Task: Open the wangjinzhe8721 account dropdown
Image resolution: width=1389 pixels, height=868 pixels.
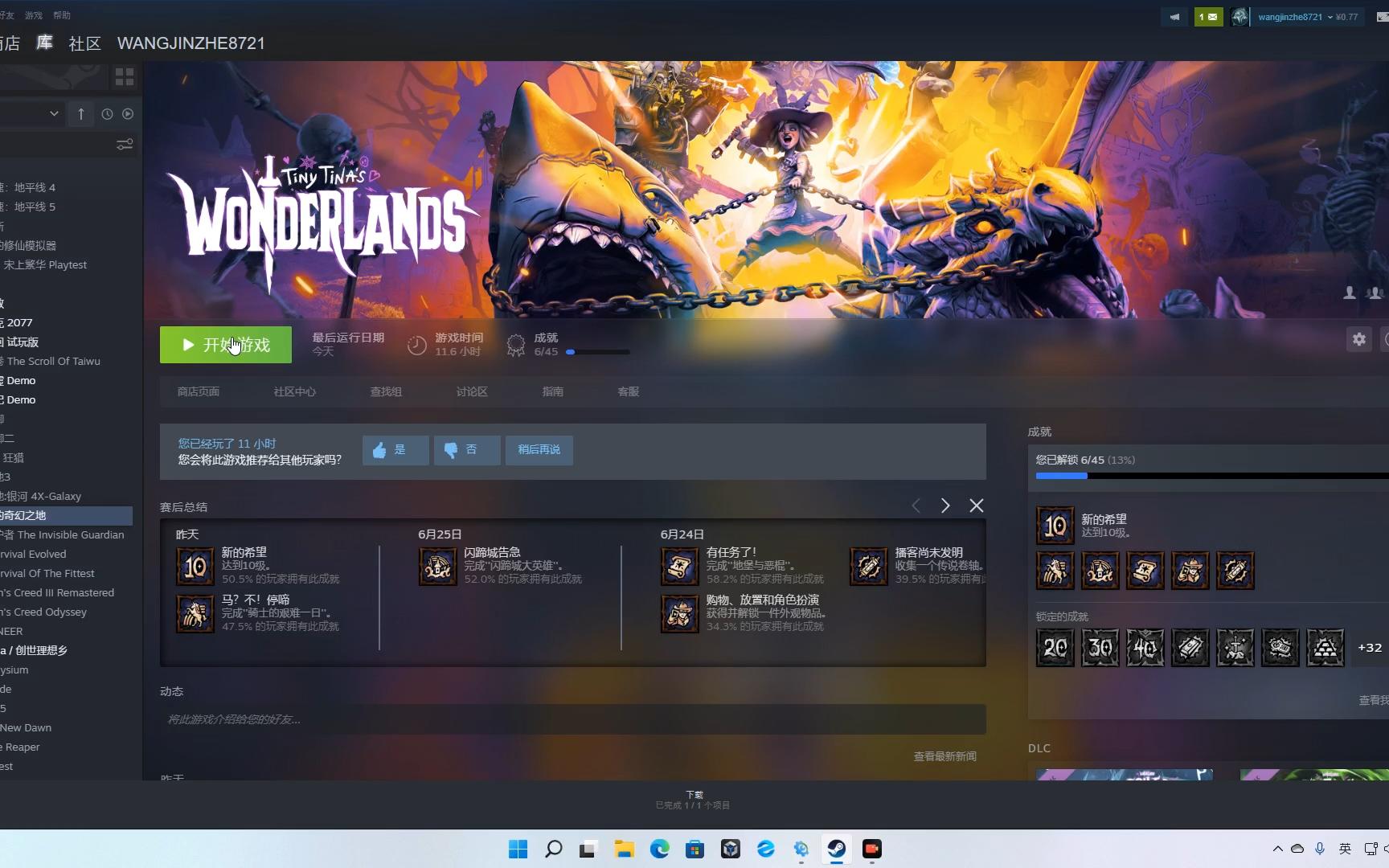Action: coord(1295,17)
